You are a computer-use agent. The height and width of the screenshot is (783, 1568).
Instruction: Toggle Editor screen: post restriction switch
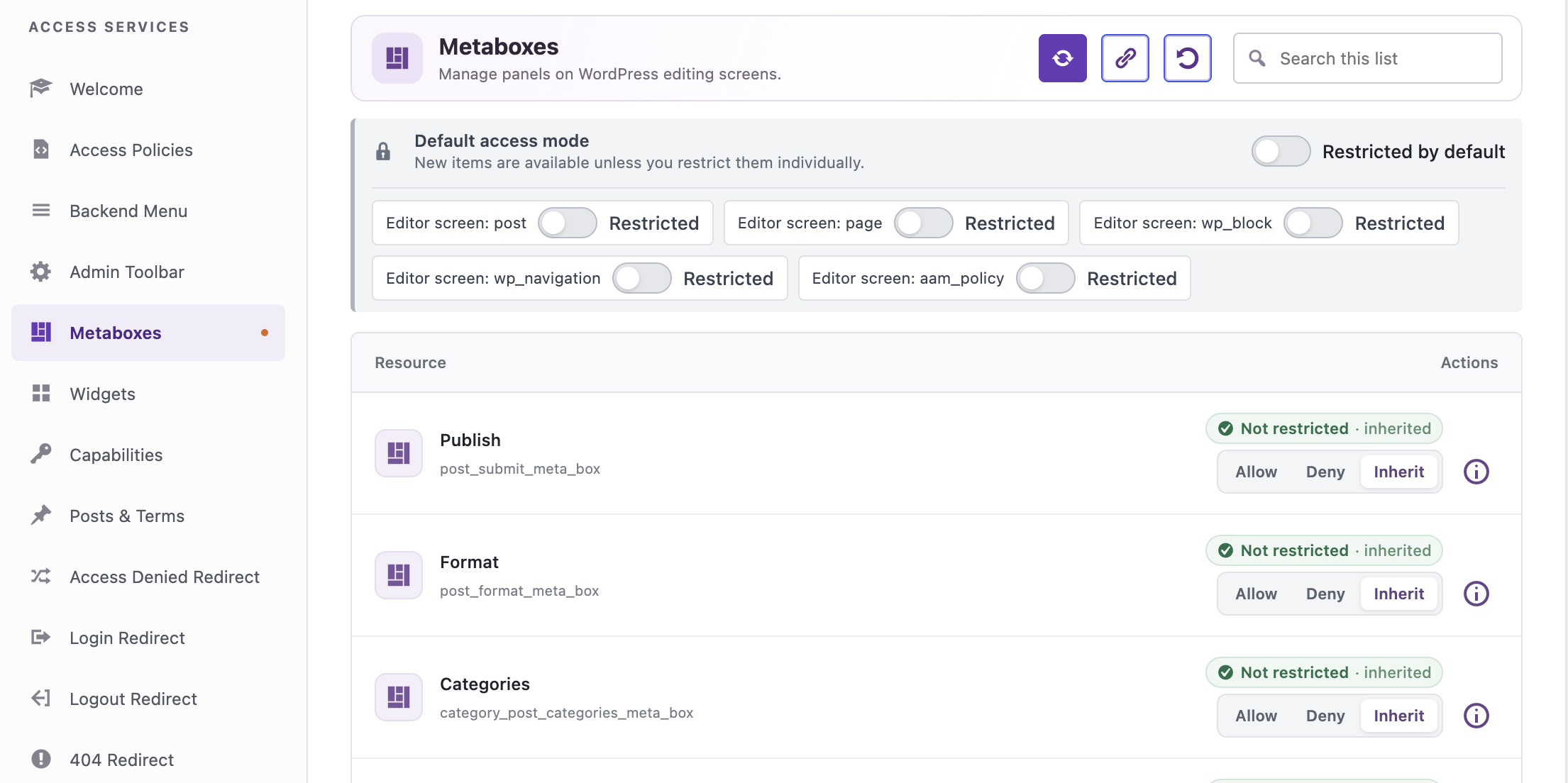[x=567, y=223]
